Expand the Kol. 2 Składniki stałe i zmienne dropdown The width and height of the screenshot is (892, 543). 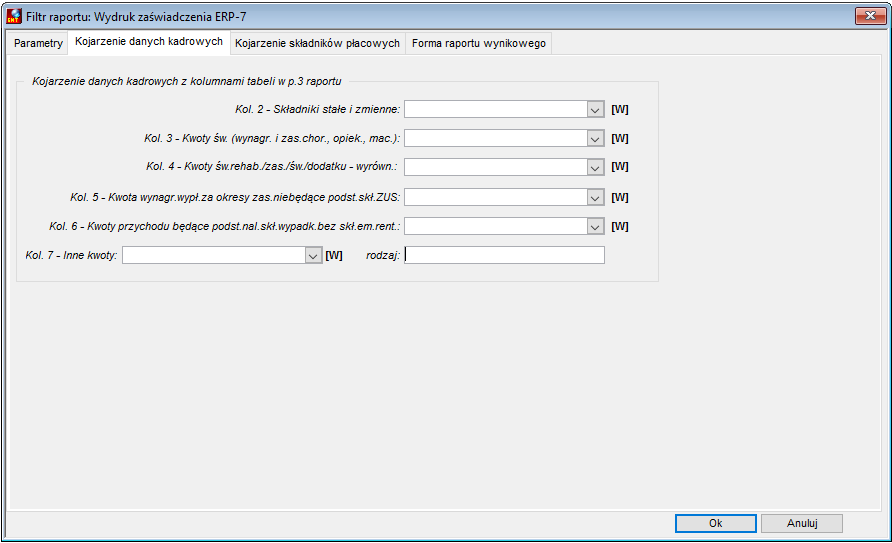point(595,109)
